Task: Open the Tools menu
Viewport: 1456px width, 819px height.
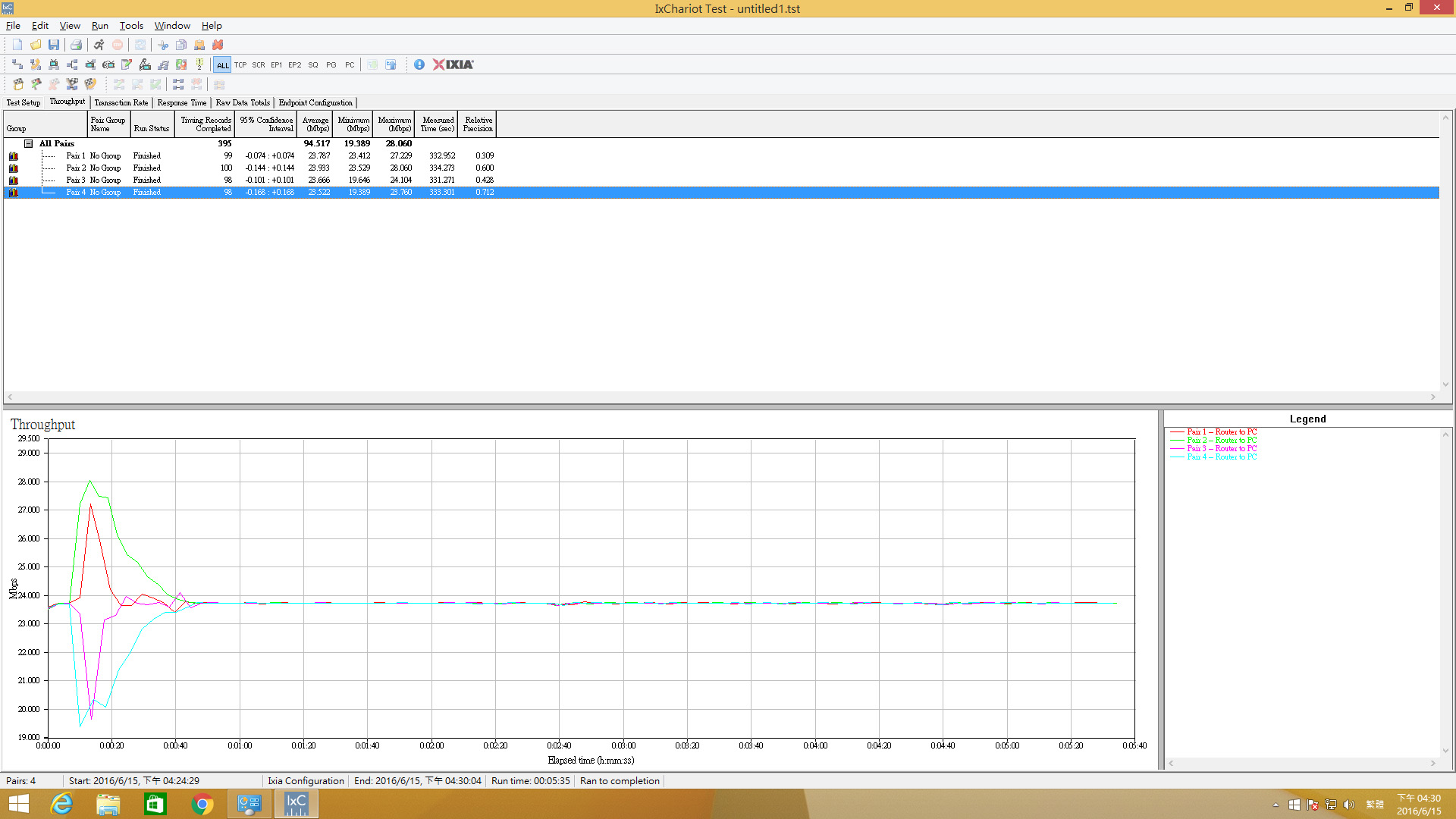Action: tap(131, 25)
